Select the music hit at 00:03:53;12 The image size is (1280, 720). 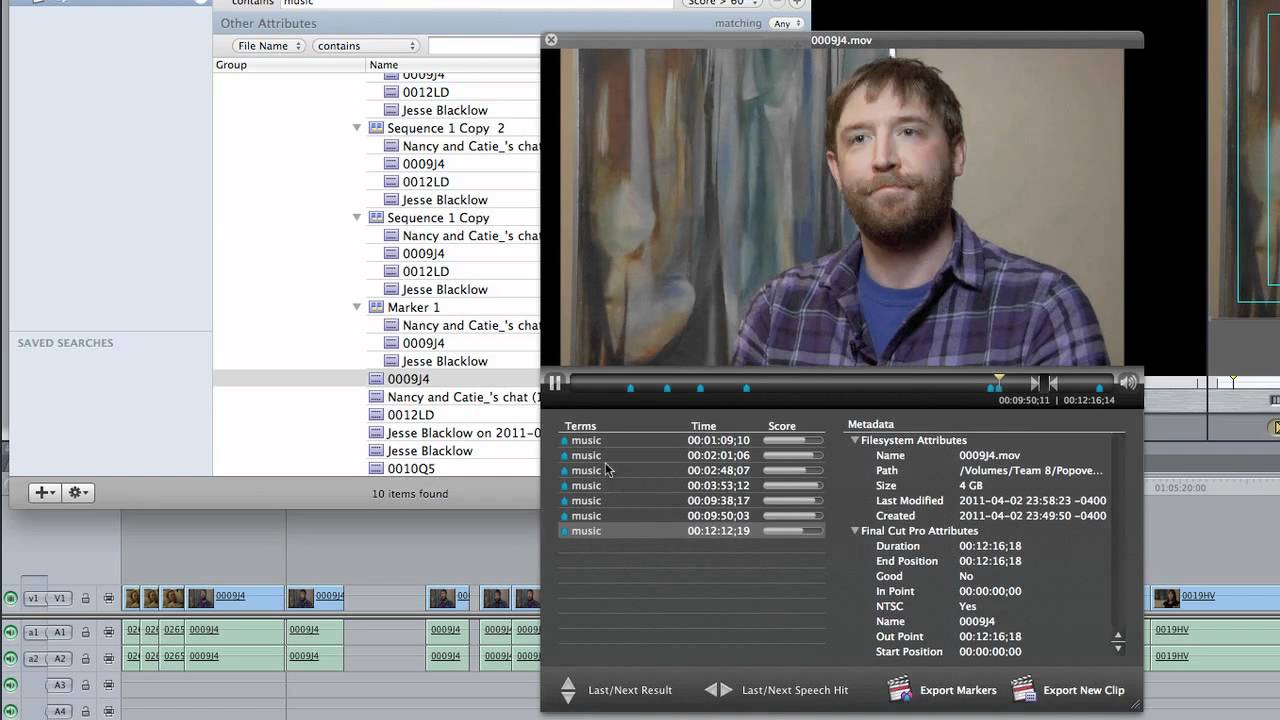click(692, 485)
